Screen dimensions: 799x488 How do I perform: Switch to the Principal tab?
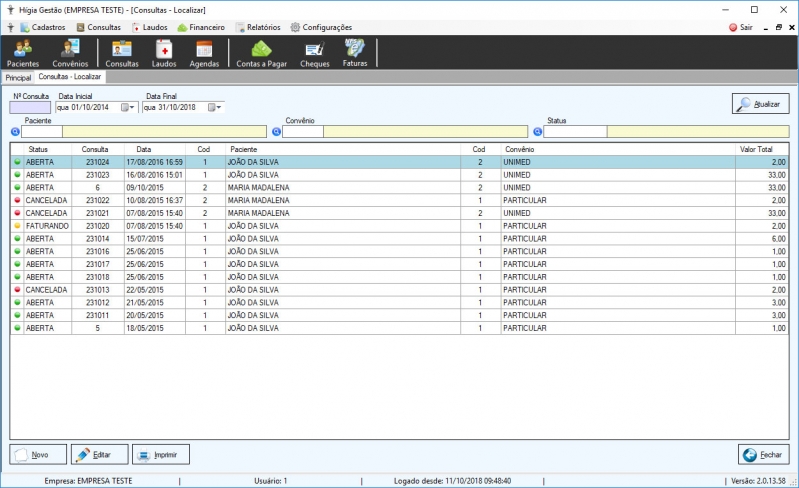click(18, 77)
